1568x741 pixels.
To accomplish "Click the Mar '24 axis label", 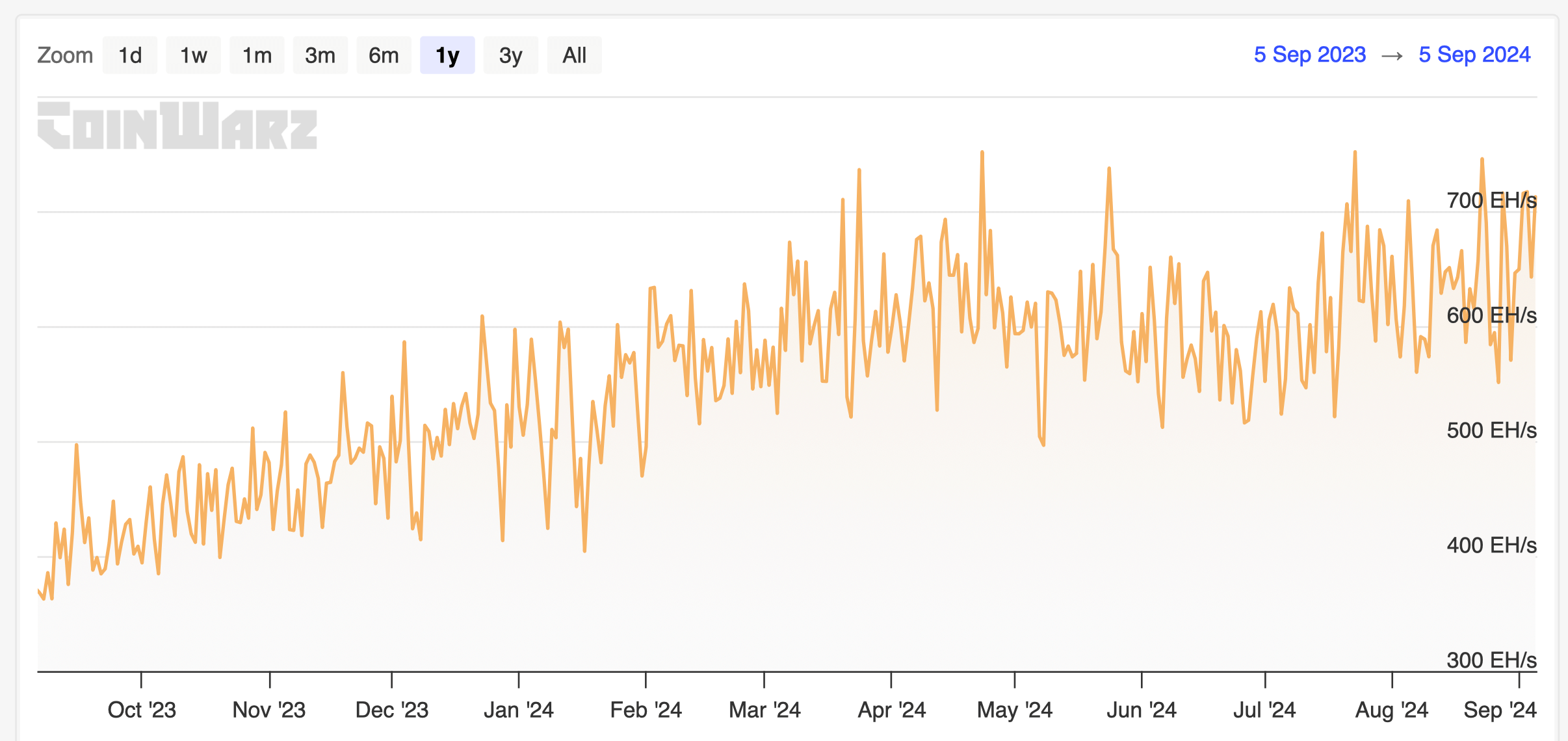I will tap(764, 710).
